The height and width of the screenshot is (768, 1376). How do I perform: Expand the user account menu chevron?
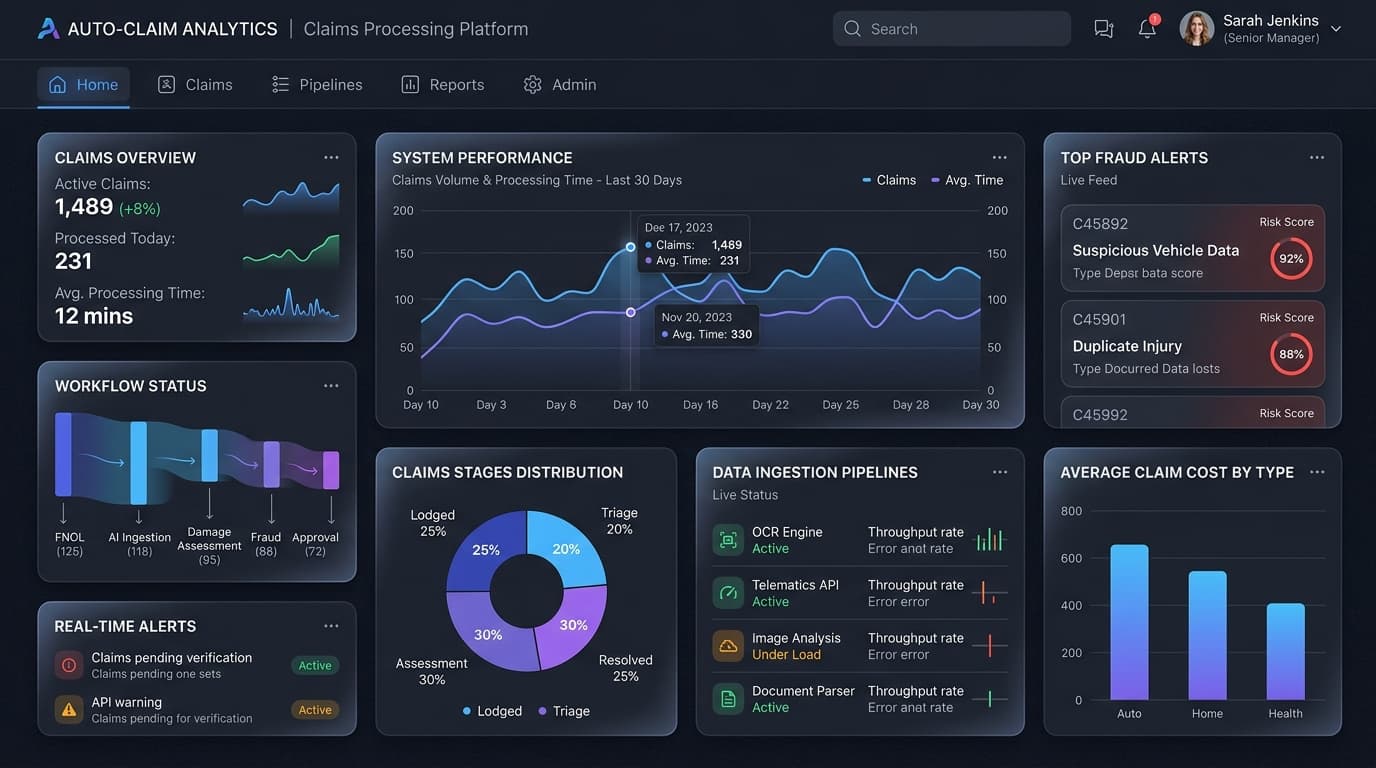(1336, 29)
